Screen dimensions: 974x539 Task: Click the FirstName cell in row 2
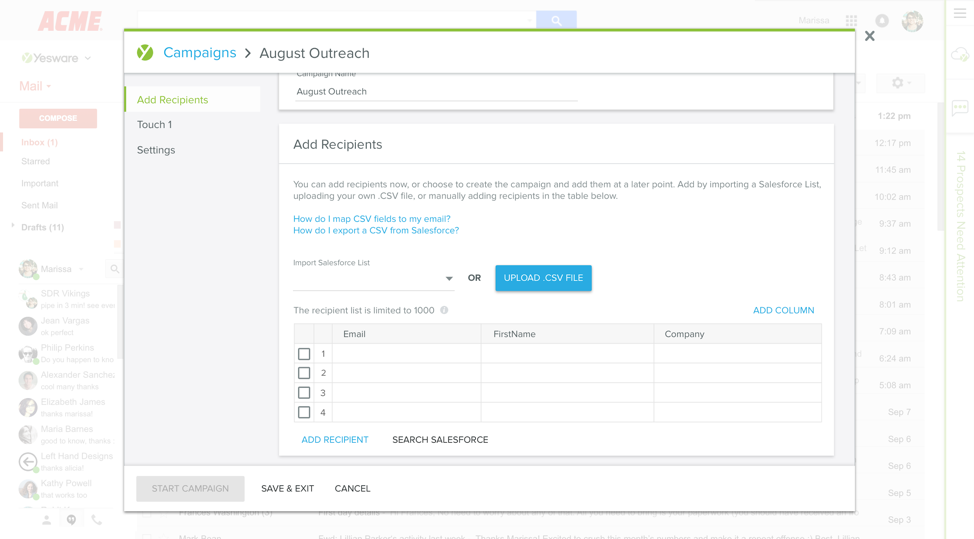pyautogui.click(x=567, y=373)
